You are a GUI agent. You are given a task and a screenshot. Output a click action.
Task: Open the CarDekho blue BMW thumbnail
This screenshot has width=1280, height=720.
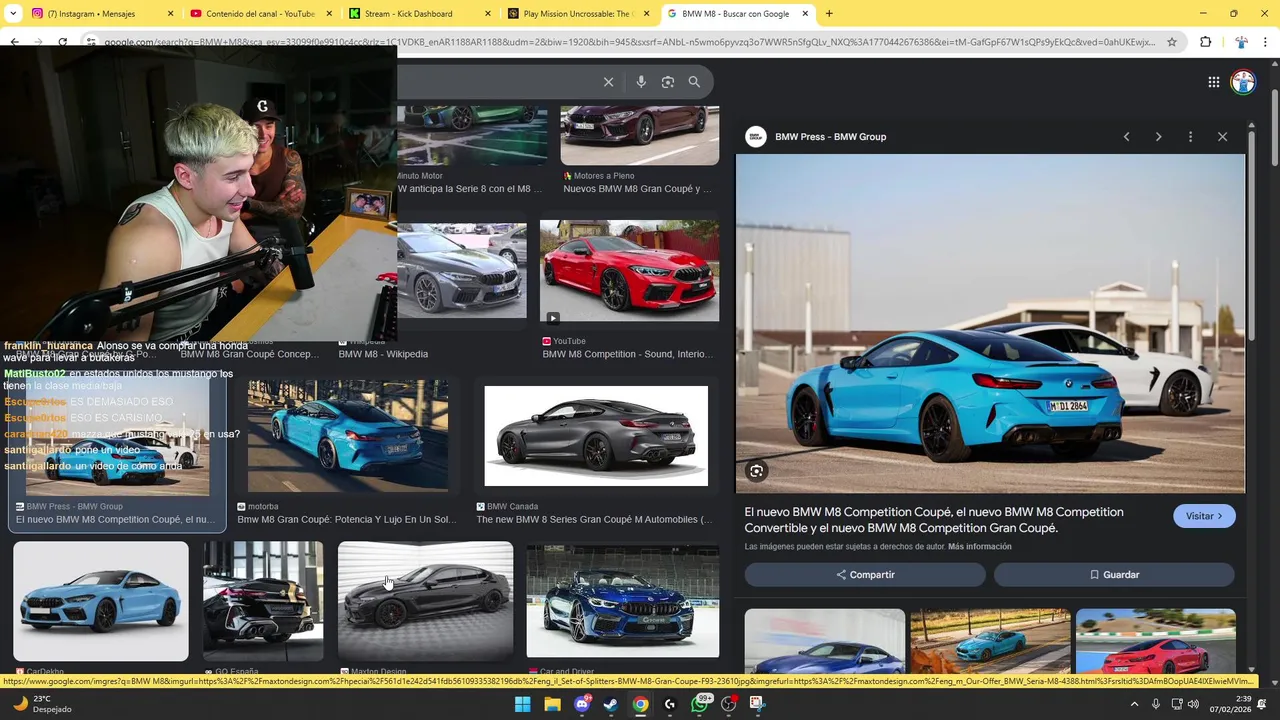click(x=100, y=601)
